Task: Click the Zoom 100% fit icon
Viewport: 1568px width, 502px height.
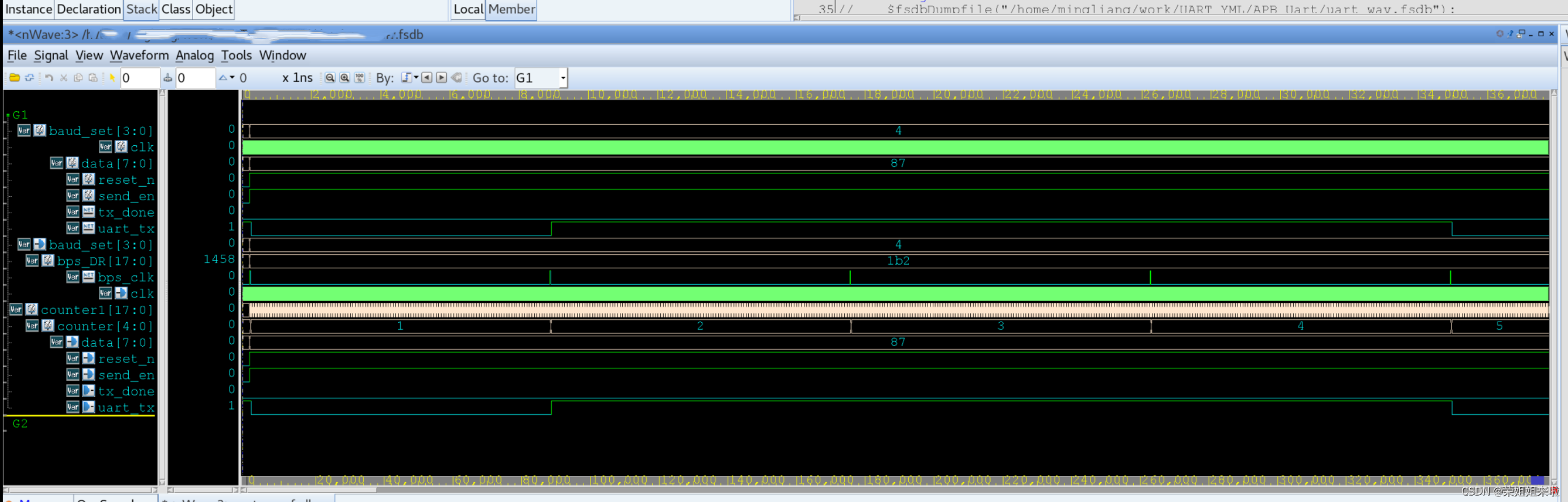Action: point(360,78)
